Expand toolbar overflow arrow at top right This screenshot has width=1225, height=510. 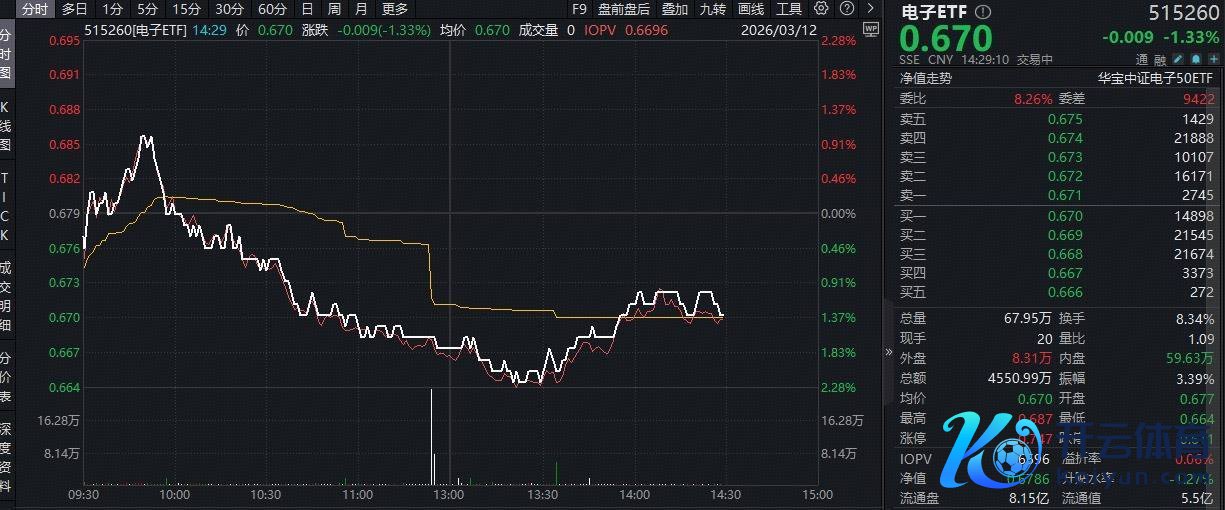click(x=870, y=9)
